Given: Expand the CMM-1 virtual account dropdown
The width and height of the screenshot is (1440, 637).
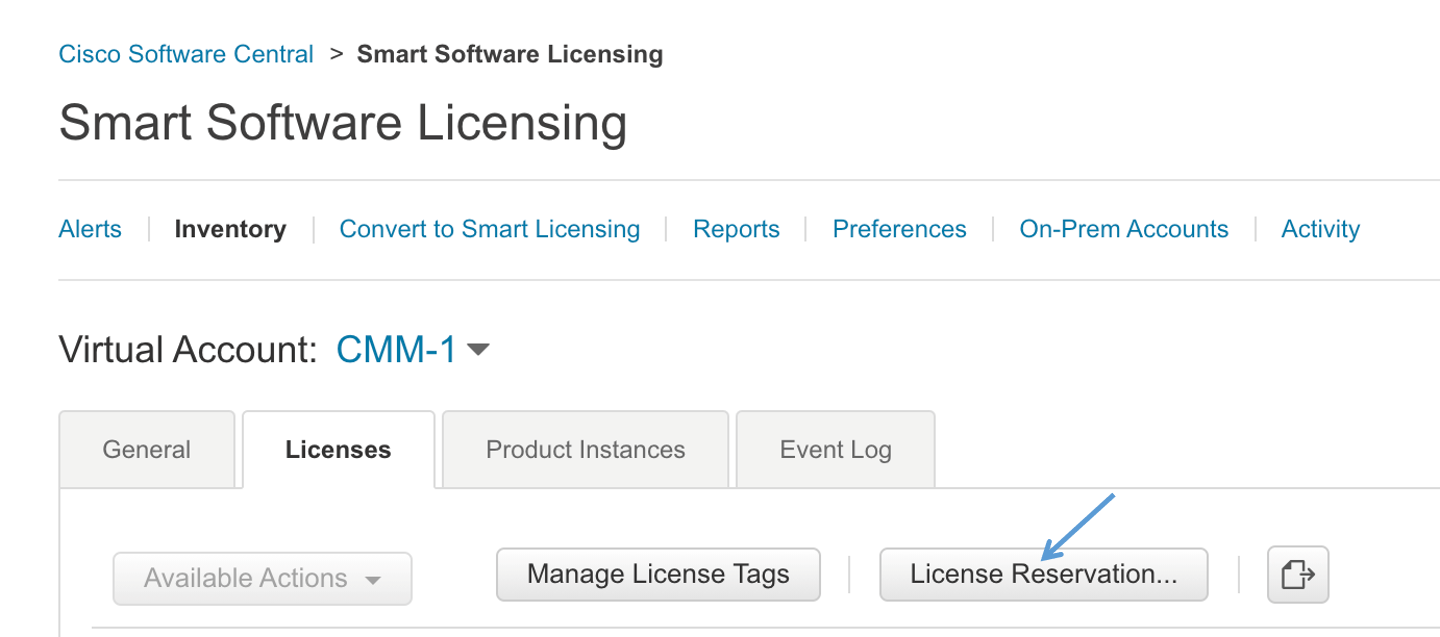Looking at the screenshot, I should [413, 349].
